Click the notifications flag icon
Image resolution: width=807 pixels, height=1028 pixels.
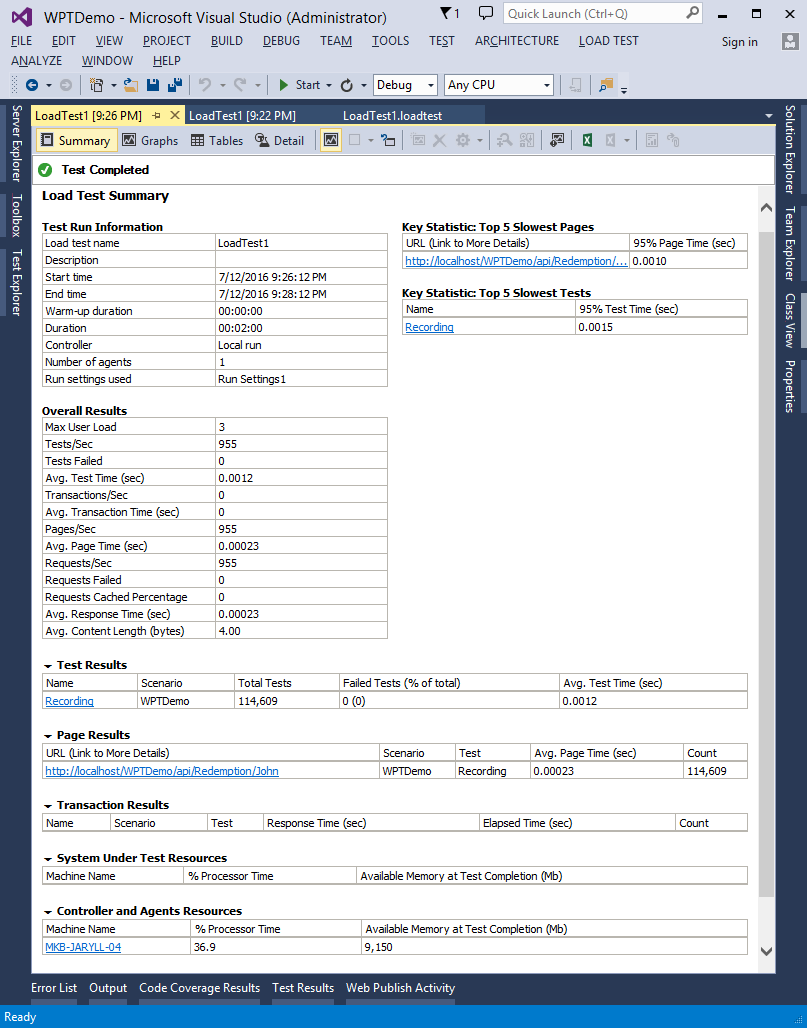[450, 13]
